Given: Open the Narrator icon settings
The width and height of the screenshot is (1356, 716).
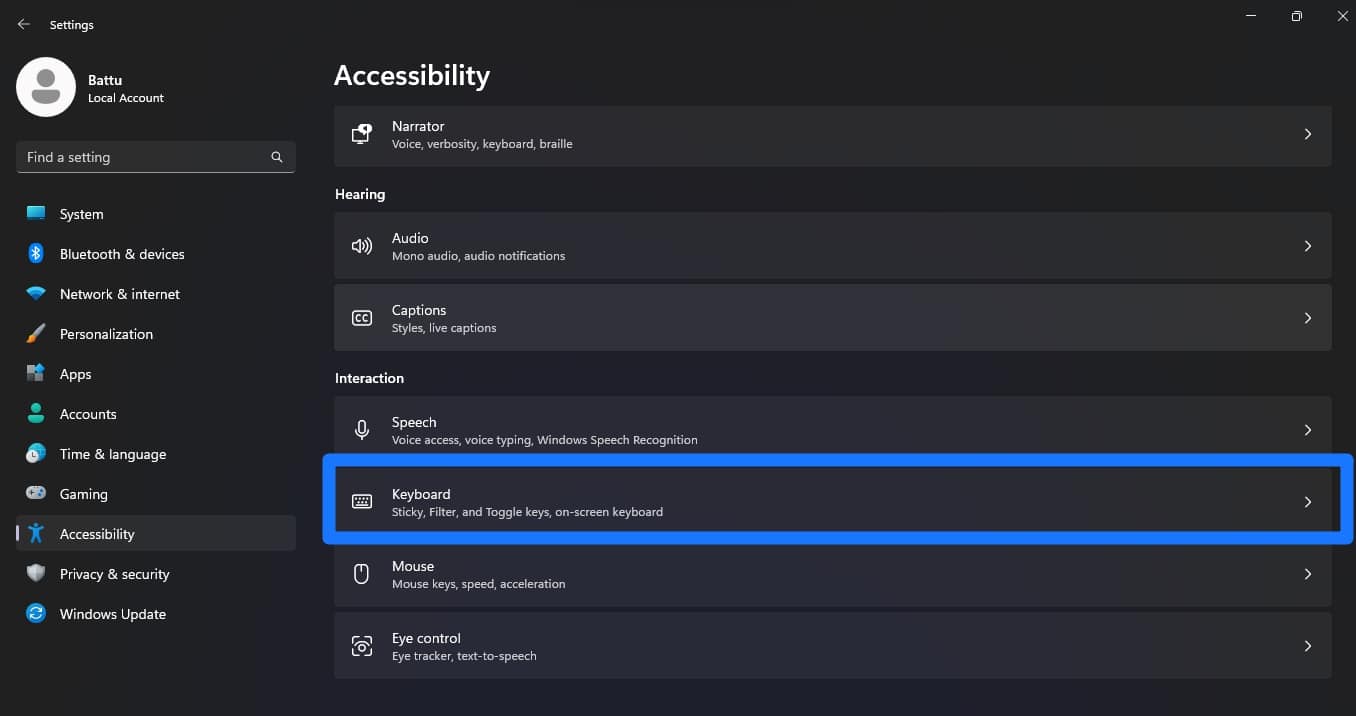Looking at the screenshot, I should coord(361,134).
